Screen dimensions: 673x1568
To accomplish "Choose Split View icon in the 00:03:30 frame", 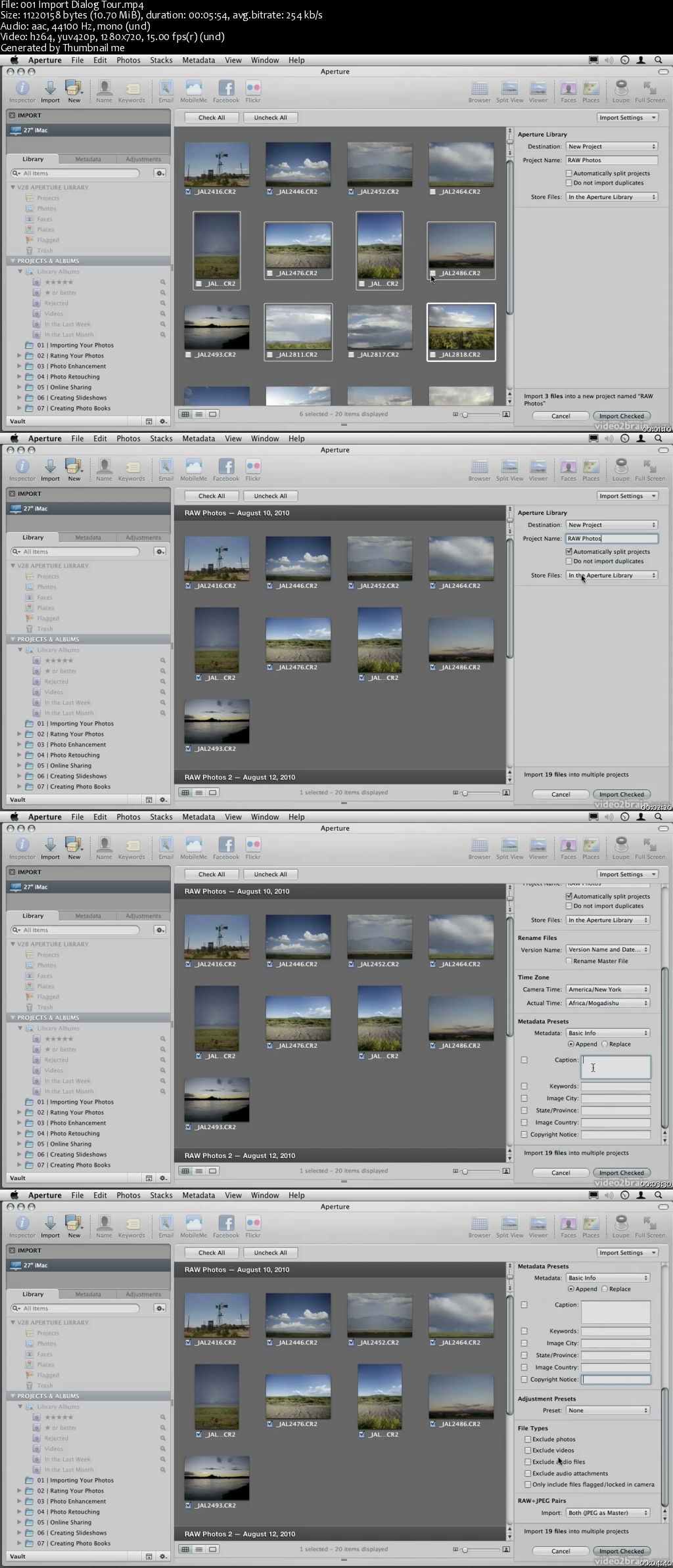I will 509,845.
